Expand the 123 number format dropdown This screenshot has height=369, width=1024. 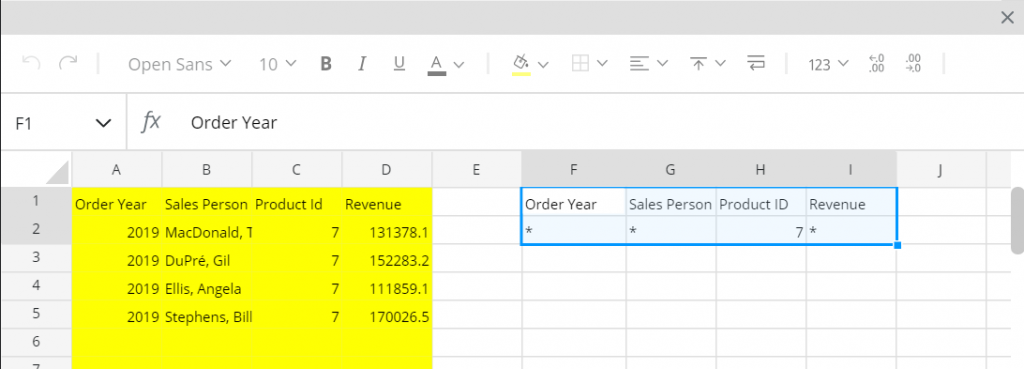[828, 64]
